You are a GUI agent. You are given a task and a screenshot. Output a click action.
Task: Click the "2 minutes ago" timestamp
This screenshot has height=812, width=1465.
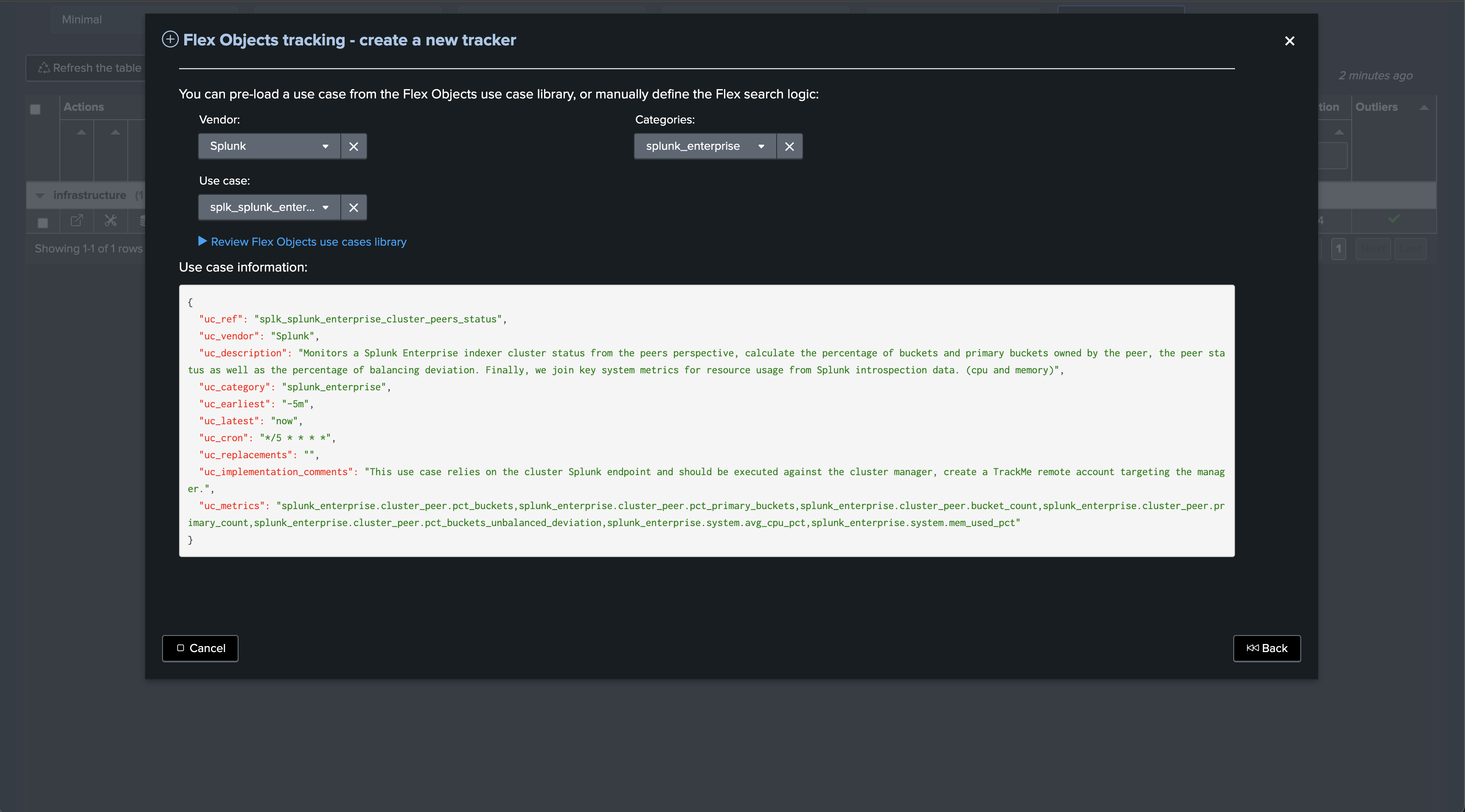(x=1375, y=76)
